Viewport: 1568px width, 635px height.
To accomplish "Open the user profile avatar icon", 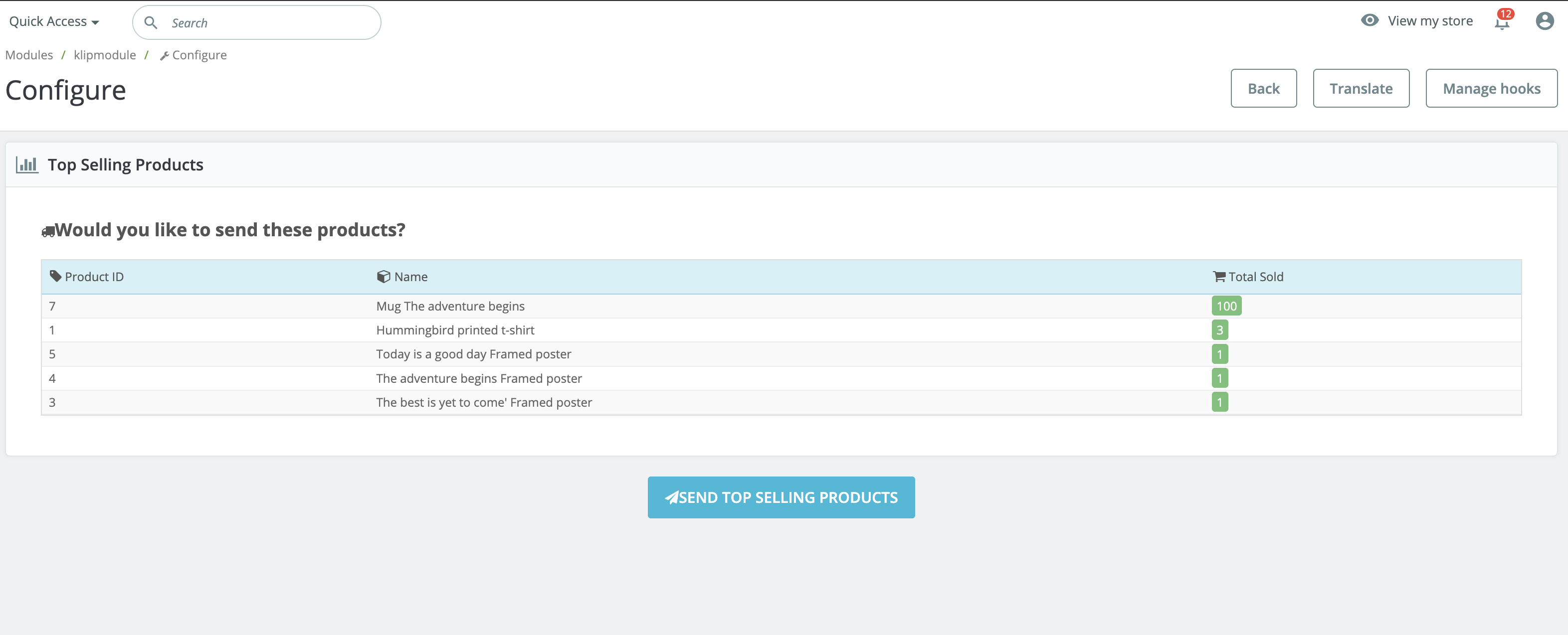I will click(1544, 21).
